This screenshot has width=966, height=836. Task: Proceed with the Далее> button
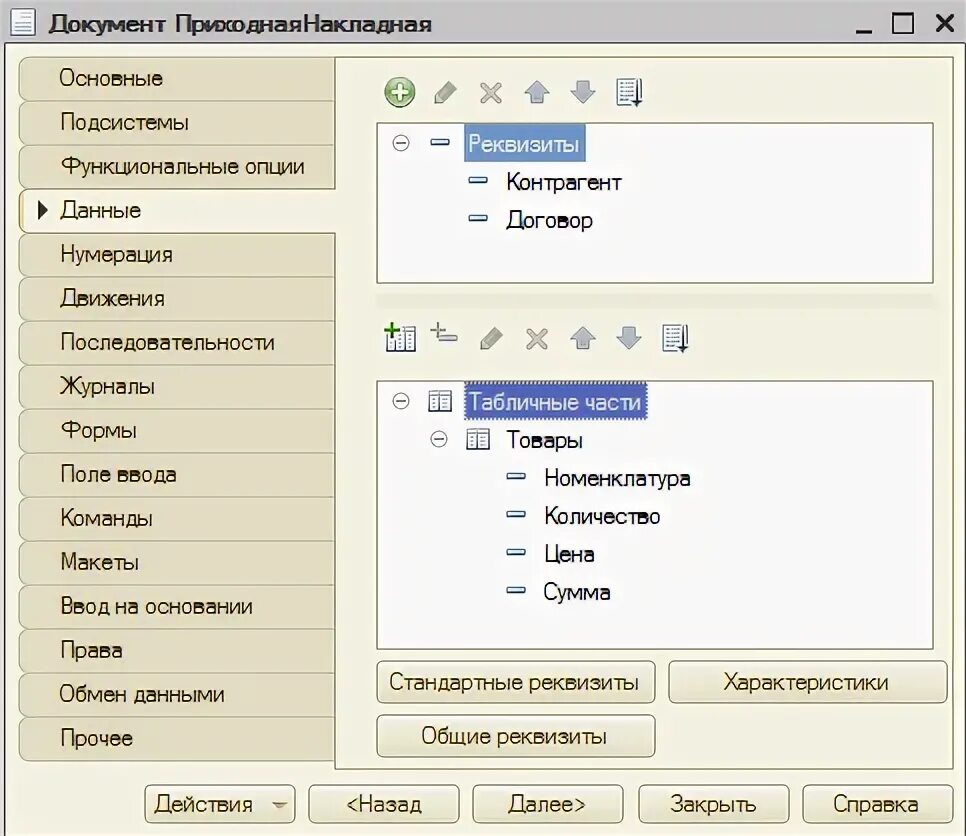[548, 804]
